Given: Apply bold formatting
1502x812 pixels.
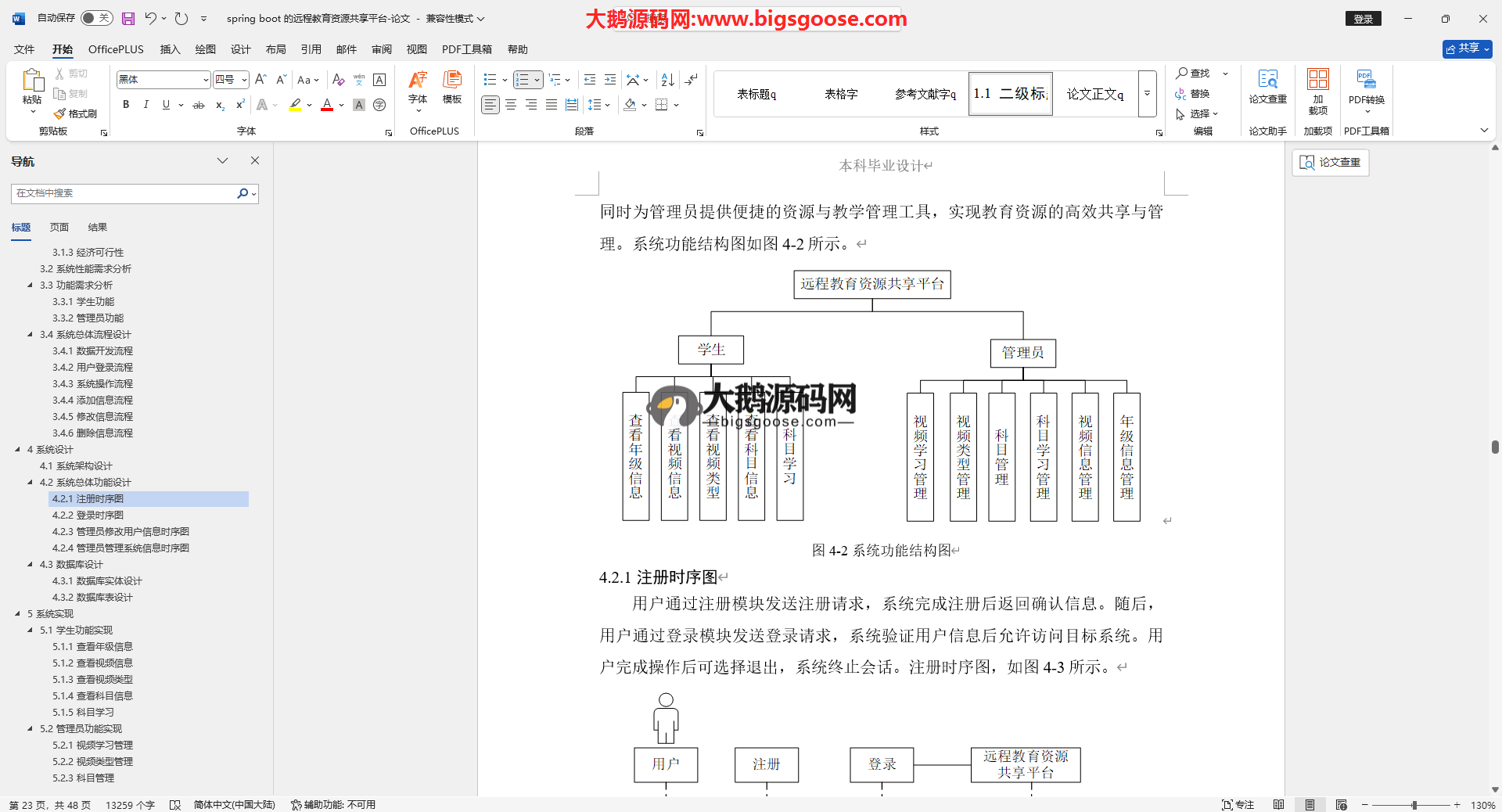Looking at the screenshot, I should [x=126, y=105].
